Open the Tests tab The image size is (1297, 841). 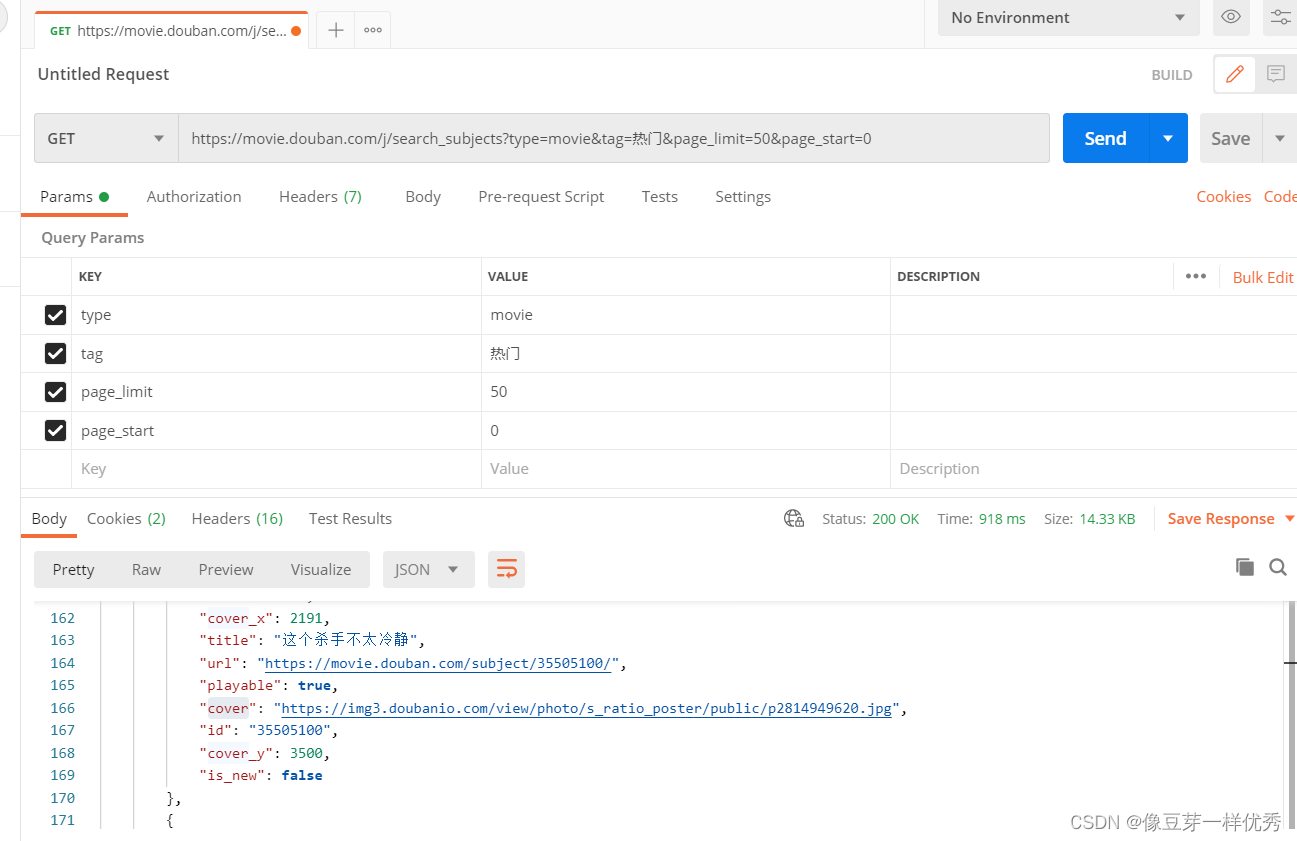pyautogui.click(x=660, y=197)
